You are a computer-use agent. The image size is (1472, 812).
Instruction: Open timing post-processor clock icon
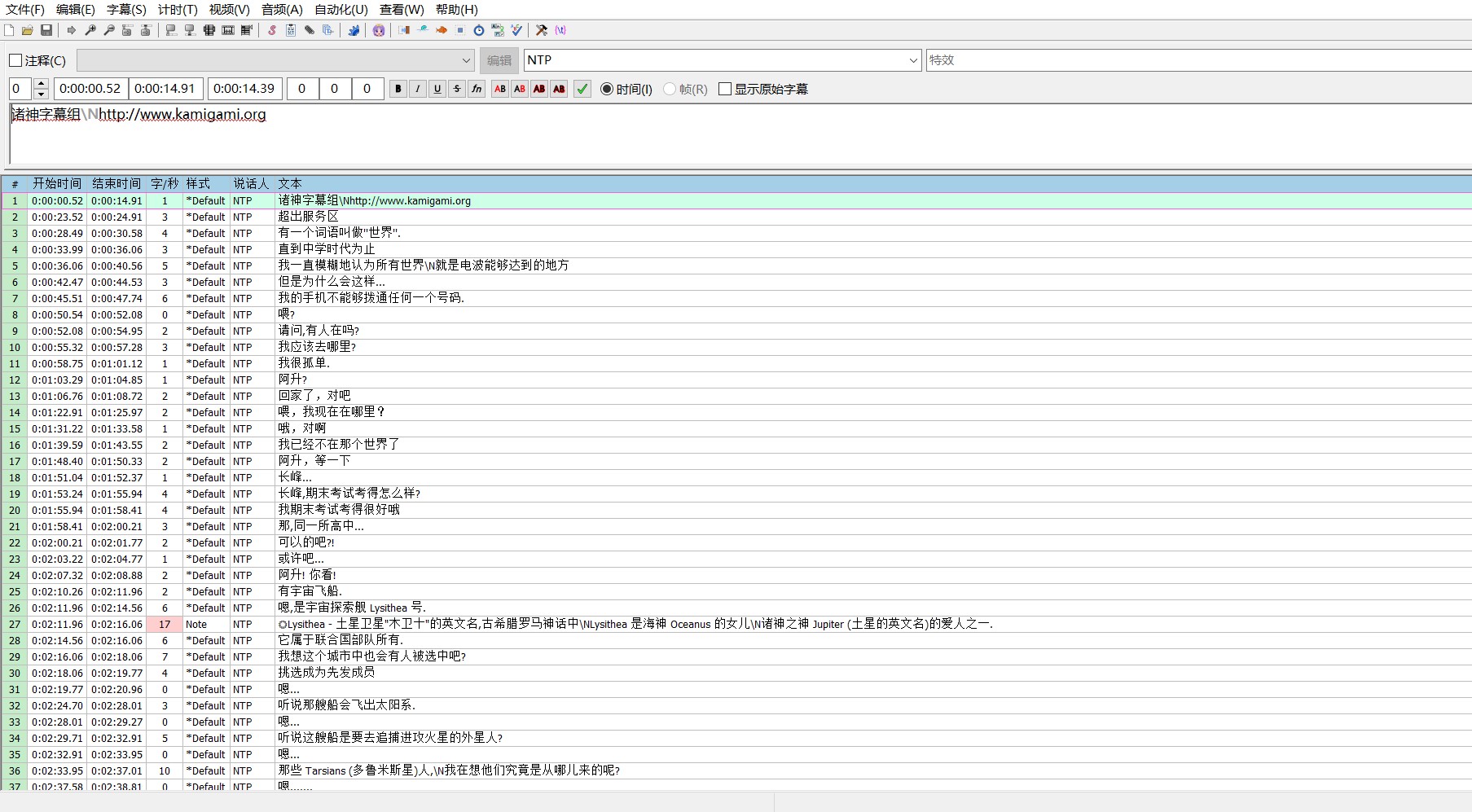(479, 30)
